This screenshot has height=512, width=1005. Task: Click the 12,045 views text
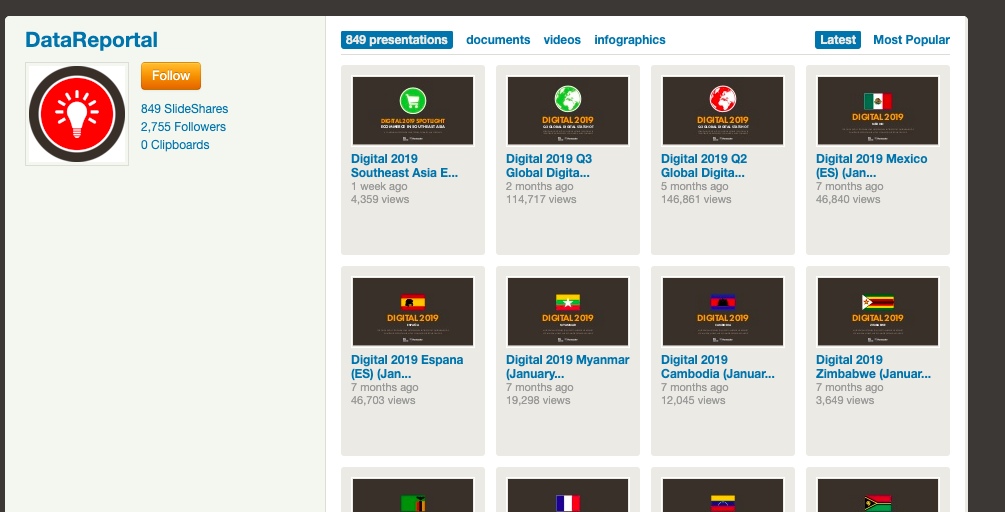[x=693, y=401]
